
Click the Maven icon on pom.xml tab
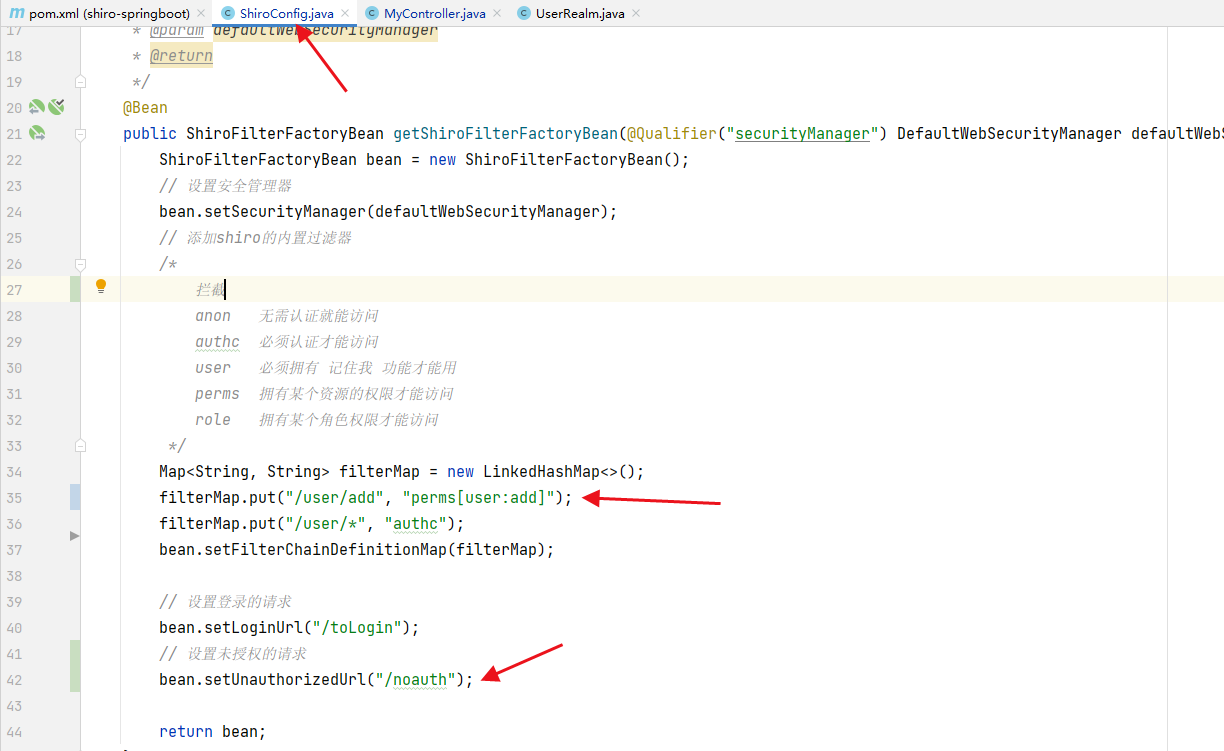point(16,13)
